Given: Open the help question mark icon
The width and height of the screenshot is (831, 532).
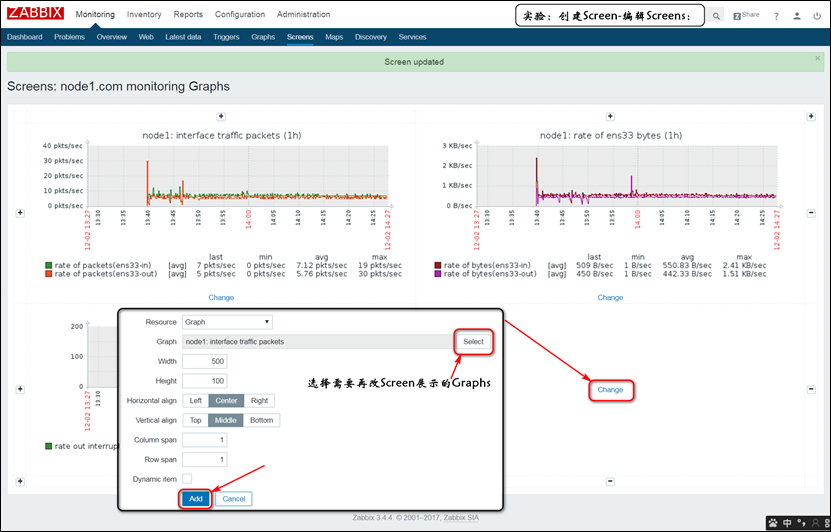Looking at the screenshot, I should [776, 16].
